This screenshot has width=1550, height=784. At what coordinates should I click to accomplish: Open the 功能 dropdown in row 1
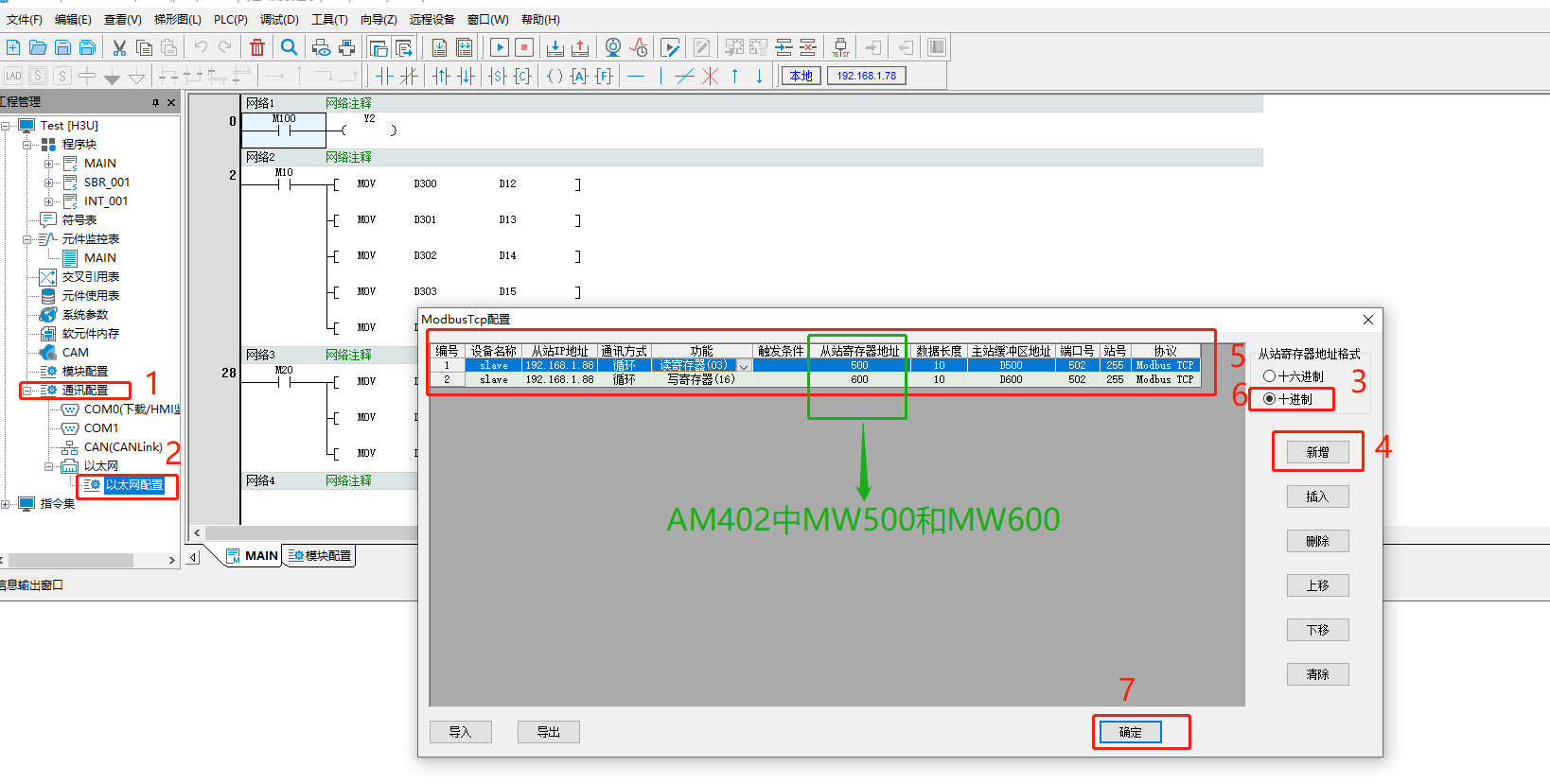744,366
